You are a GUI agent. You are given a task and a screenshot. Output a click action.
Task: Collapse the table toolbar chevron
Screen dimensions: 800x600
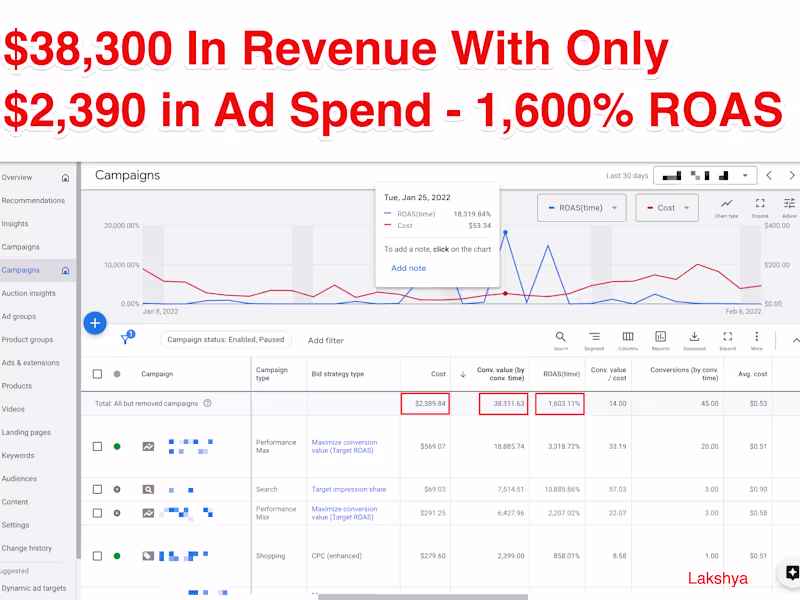click(795, 340)
